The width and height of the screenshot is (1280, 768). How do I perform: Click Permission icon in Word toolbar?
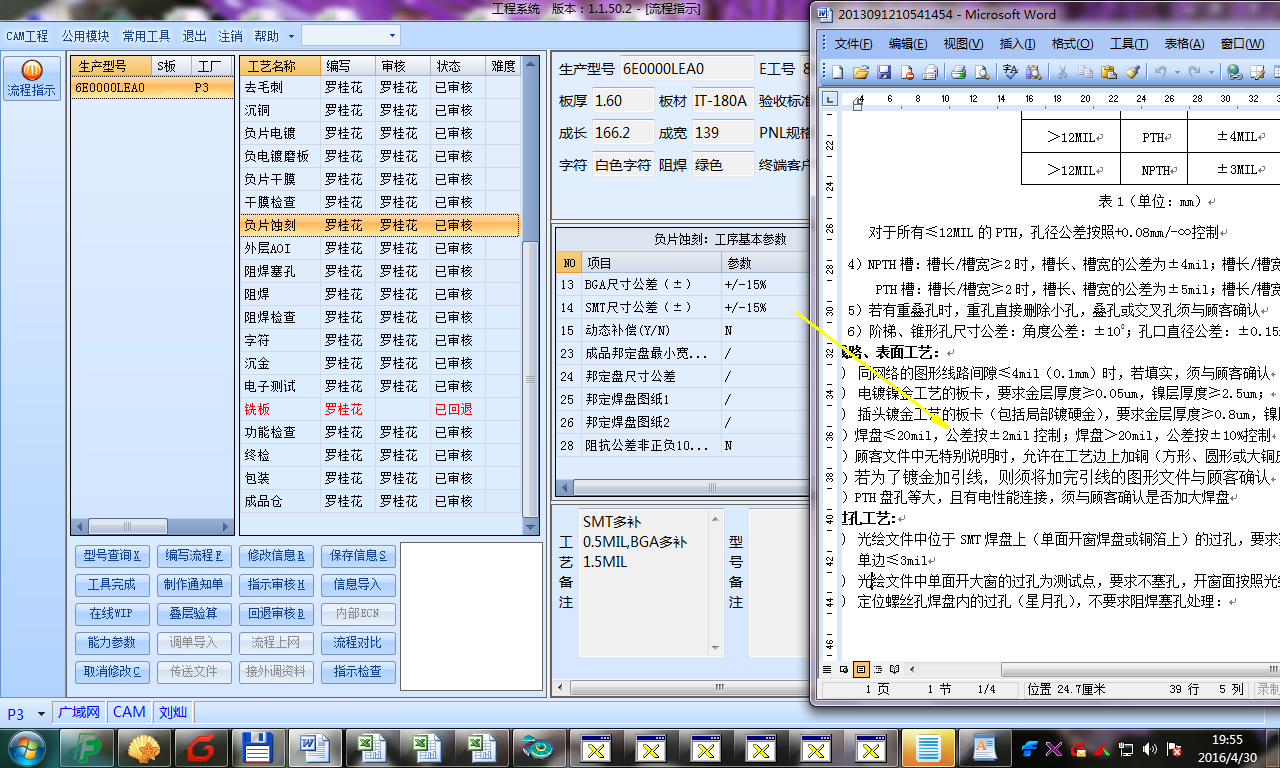point(907,72)
